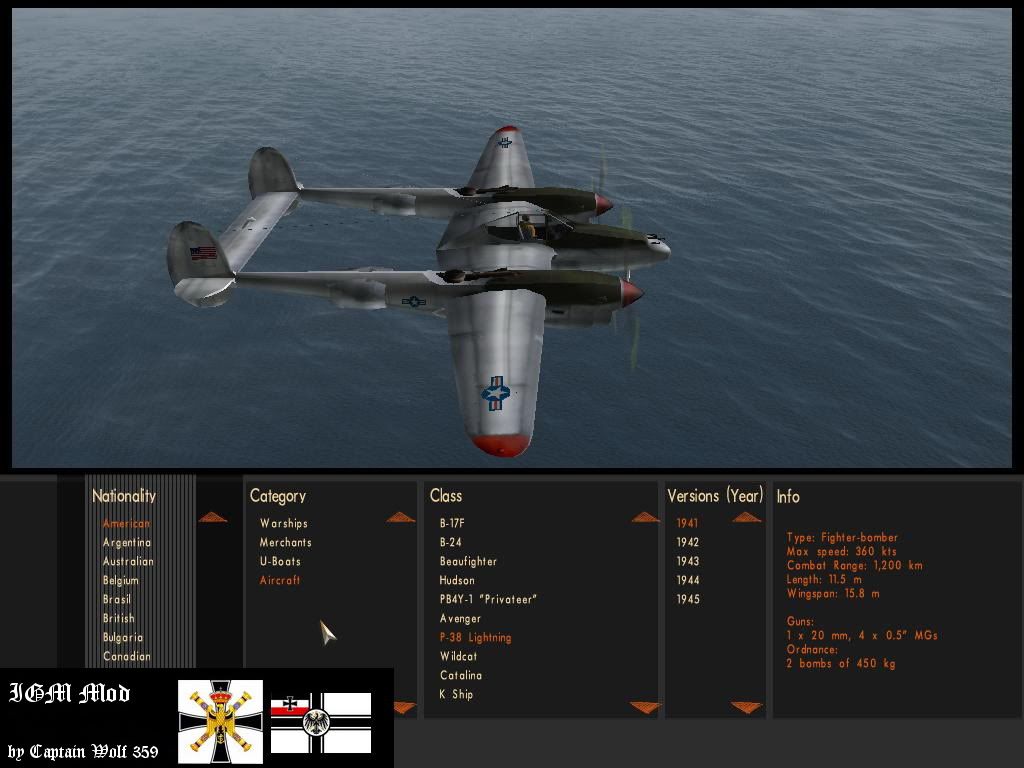Pick Beaufighter in Class list
This screenshot has height=768, width=1024.
point(468,561)
